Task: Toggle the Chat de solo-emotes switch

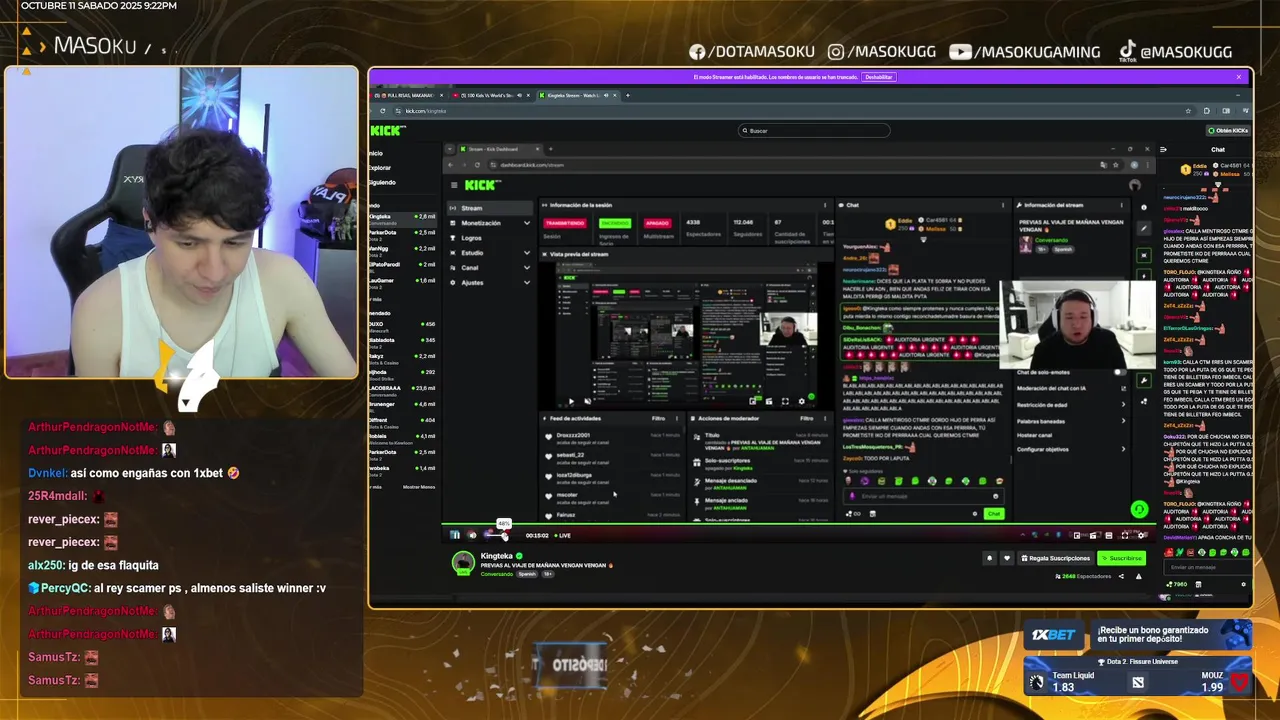Action: point(1119,372)
